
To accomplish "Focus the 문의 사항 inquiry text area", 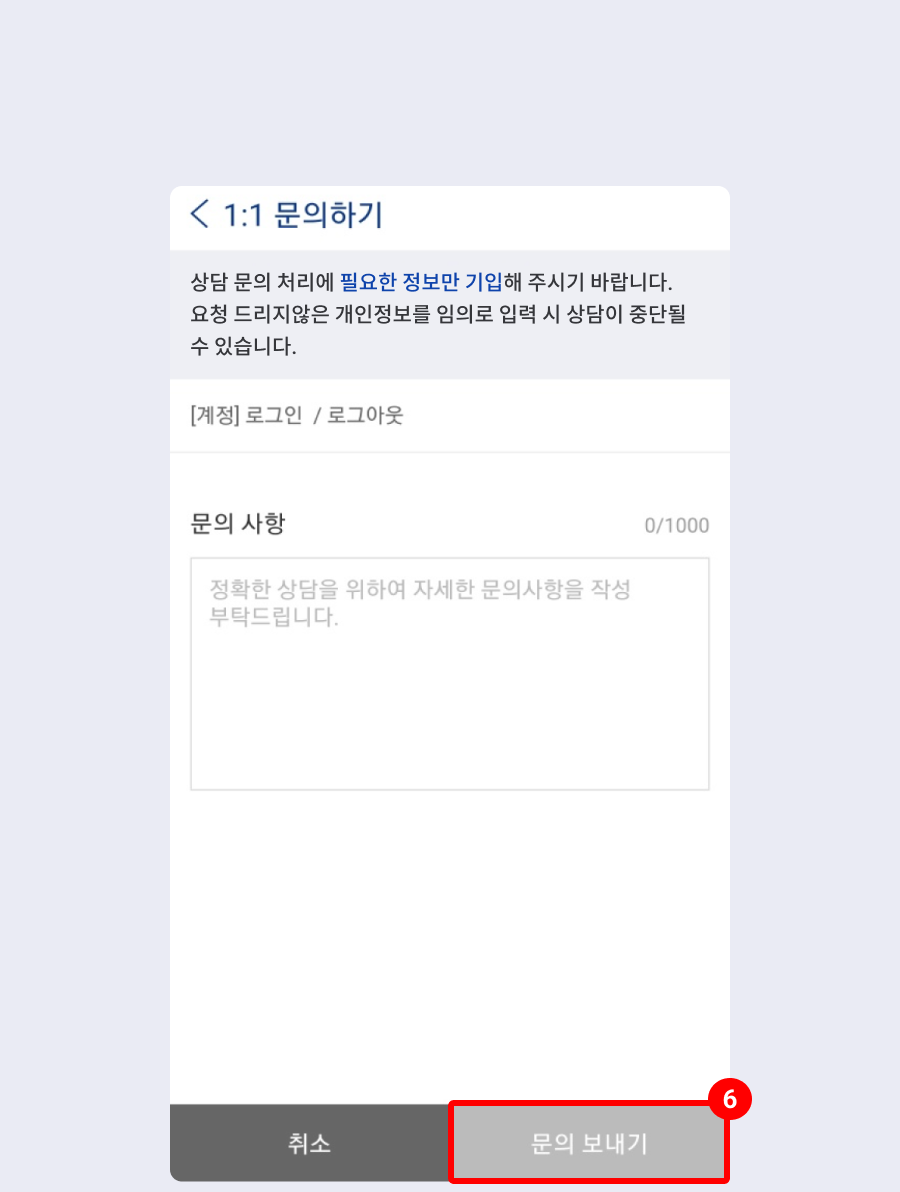I will pos(450,674).
